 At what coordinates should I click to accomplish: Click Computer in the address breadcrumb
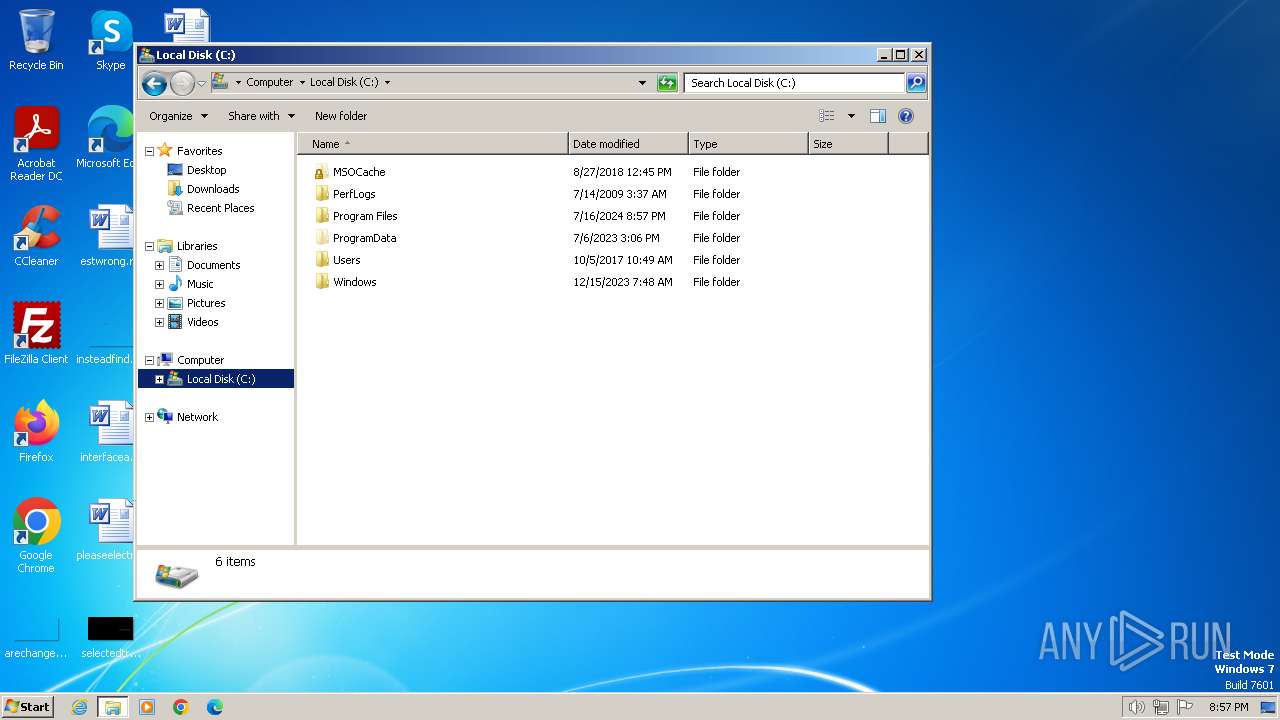[x=270, y=83]
